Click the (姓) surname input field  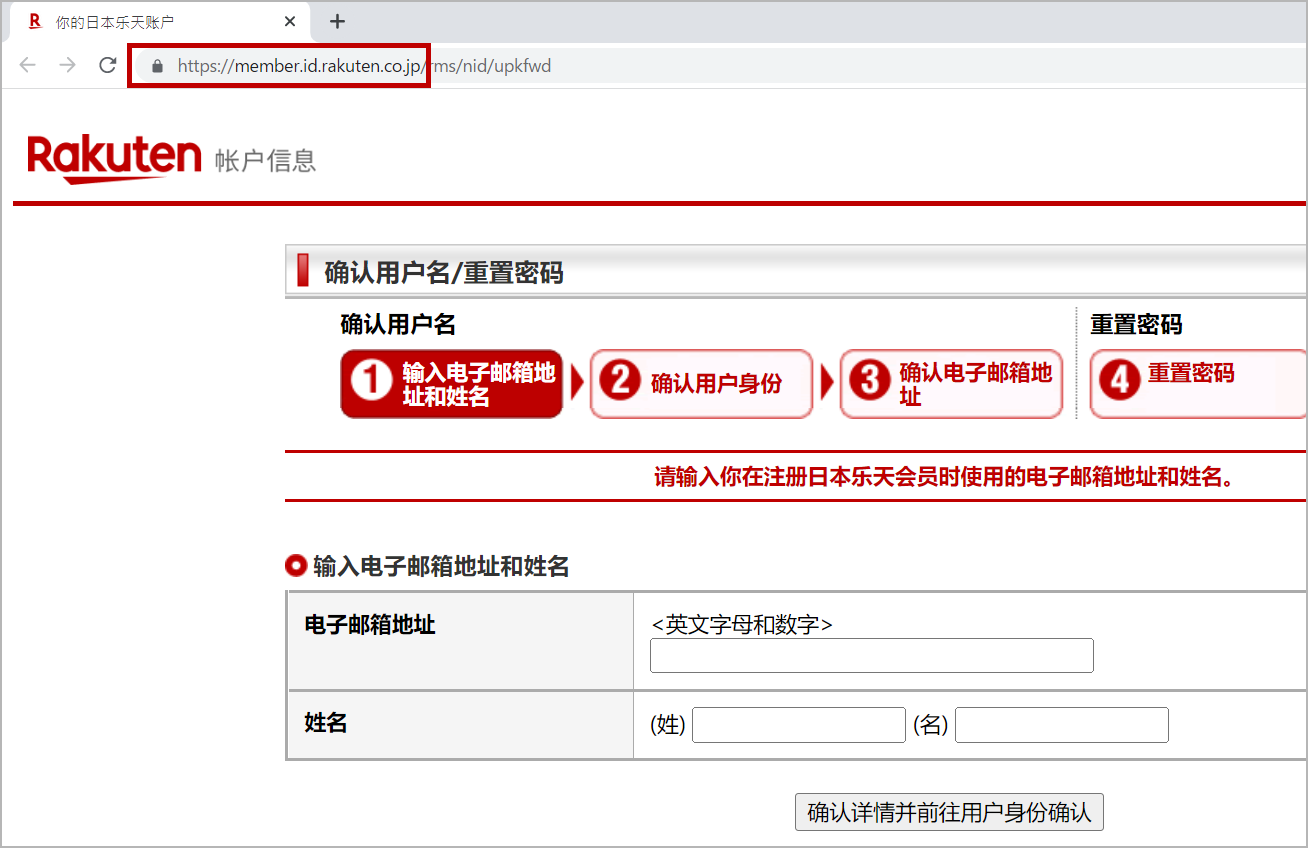[x=799, y=725]
